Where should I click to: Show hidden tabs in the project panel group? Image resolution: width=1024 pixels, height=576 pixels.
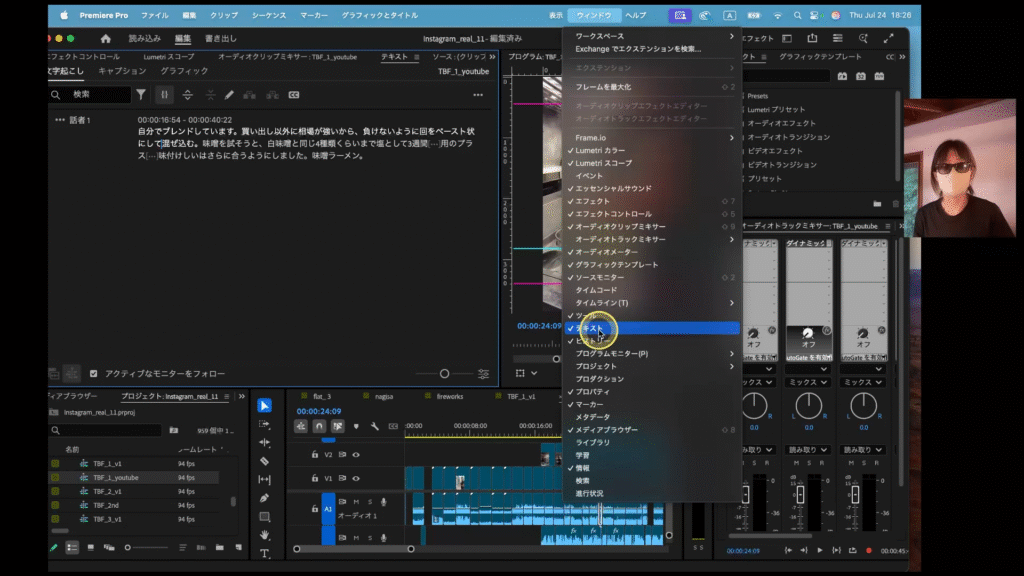[242, 396]
